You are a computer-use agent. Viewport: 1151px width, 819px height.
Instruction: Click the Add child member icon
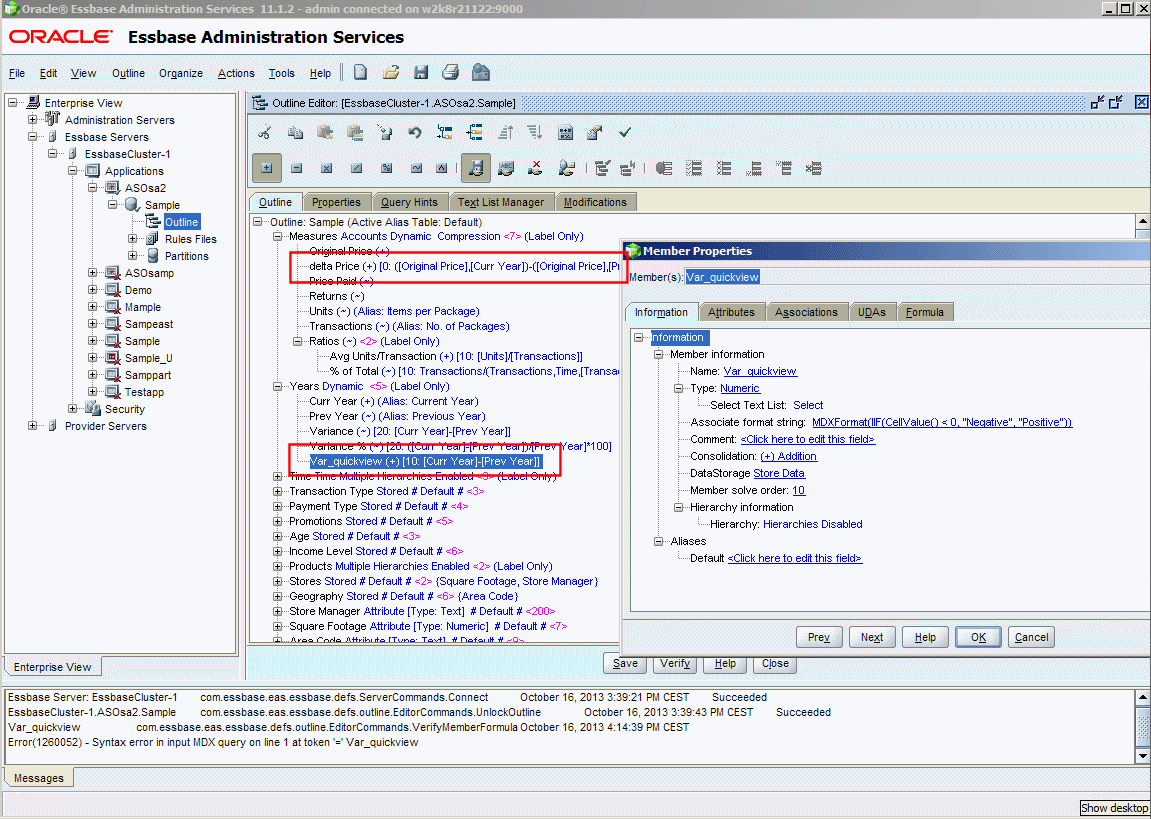pyautogui.click(x=445, y=133)
